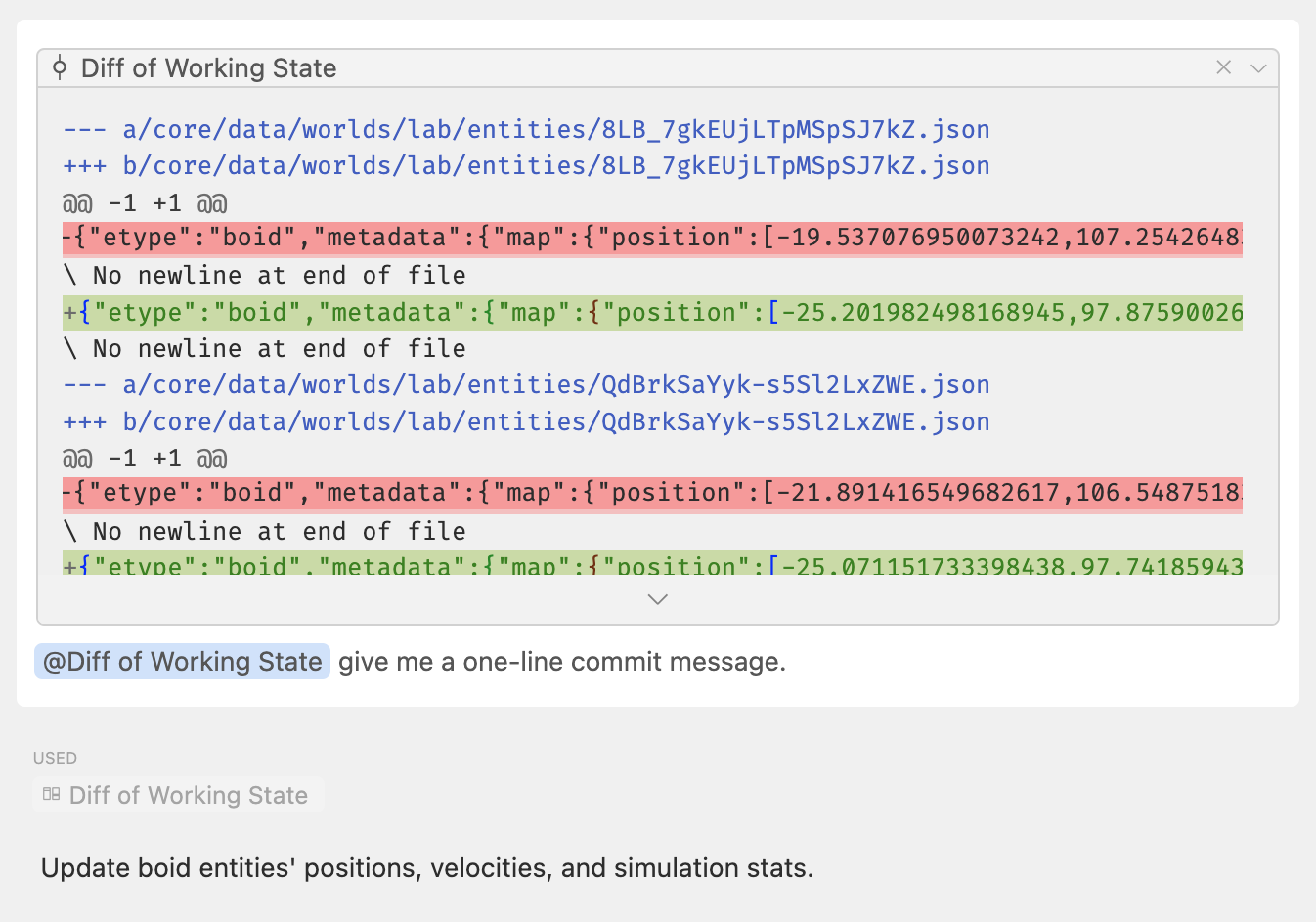Select the @Diff of Working State mention chip
The height and width of the screenshot is (922, 1316).
pos(181,661)
